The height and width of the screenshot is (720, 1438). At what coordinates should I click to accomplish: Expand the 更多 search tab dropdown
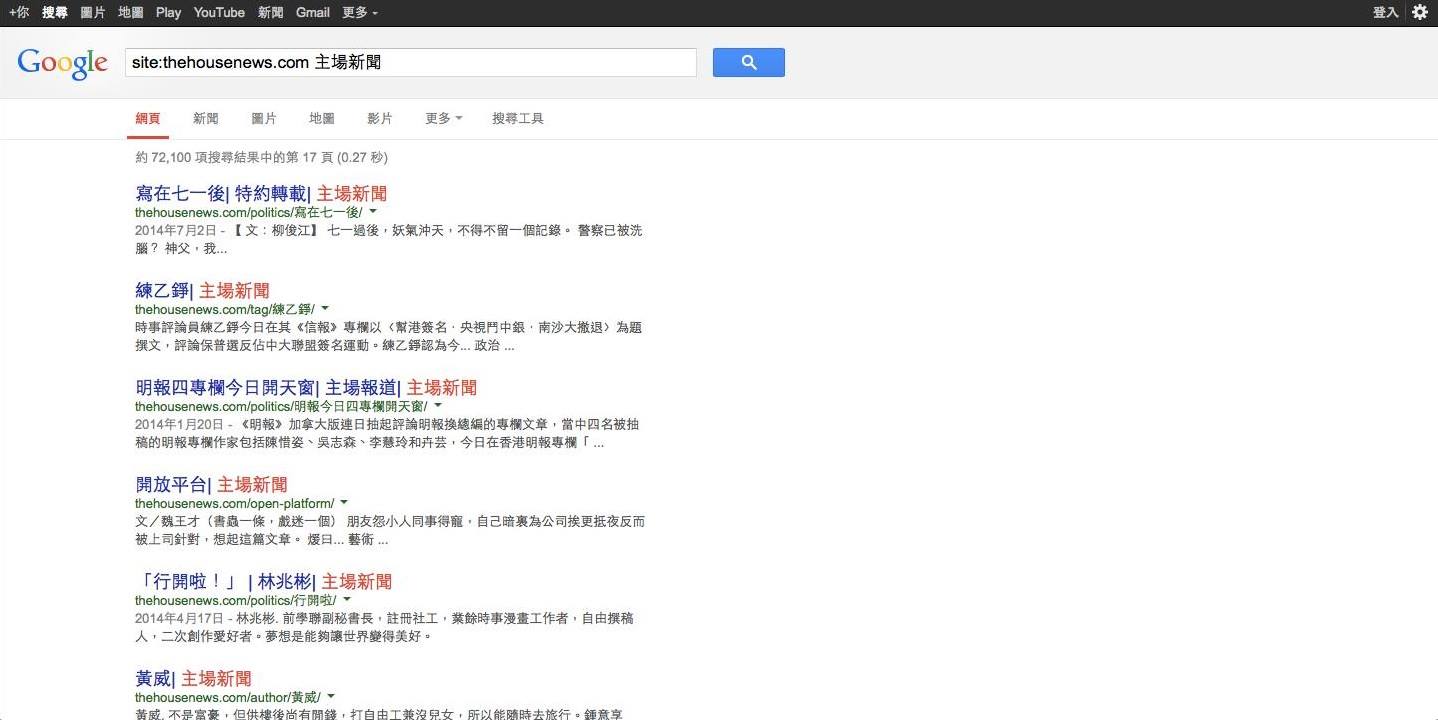click(x=444, y=118)
